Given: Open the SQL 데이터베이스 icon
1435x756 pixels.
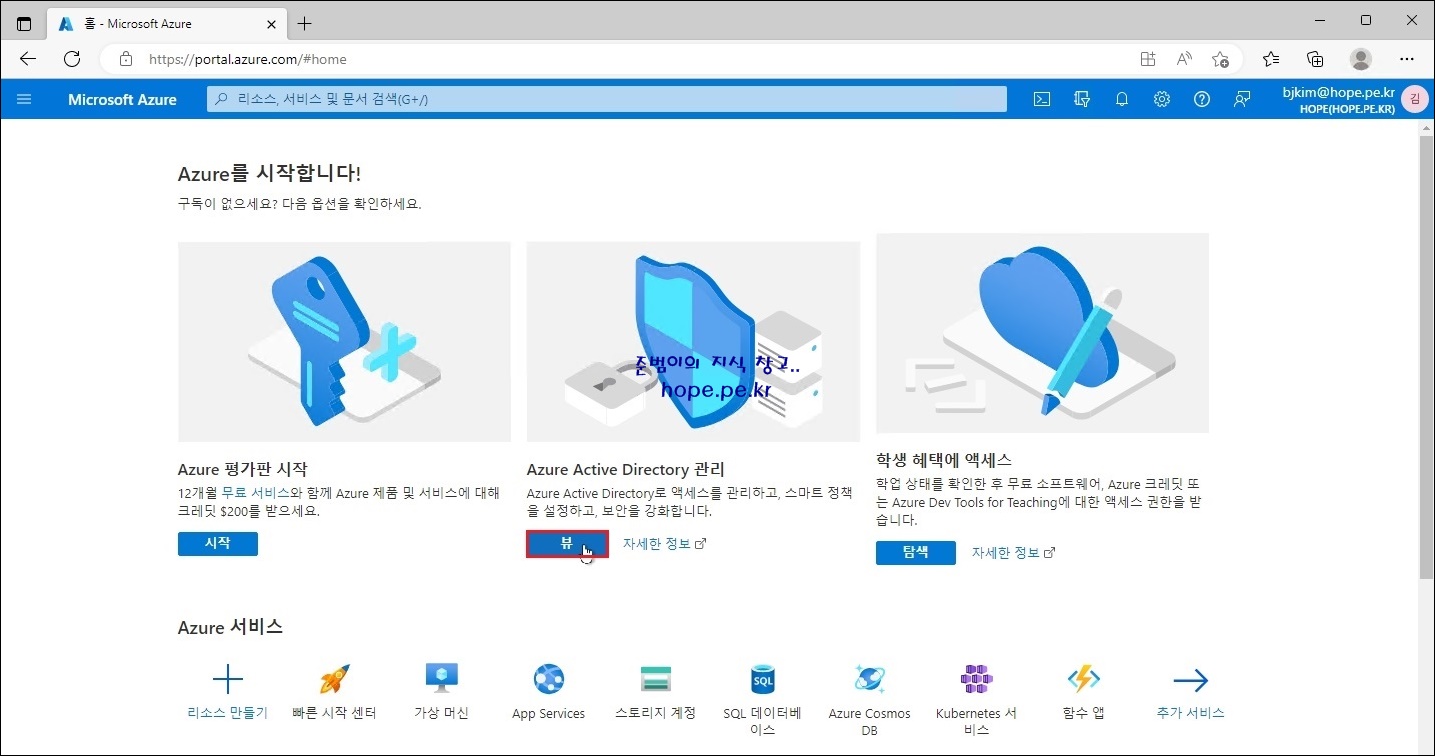Looking at the screenshot, I should tap(763, 680).
